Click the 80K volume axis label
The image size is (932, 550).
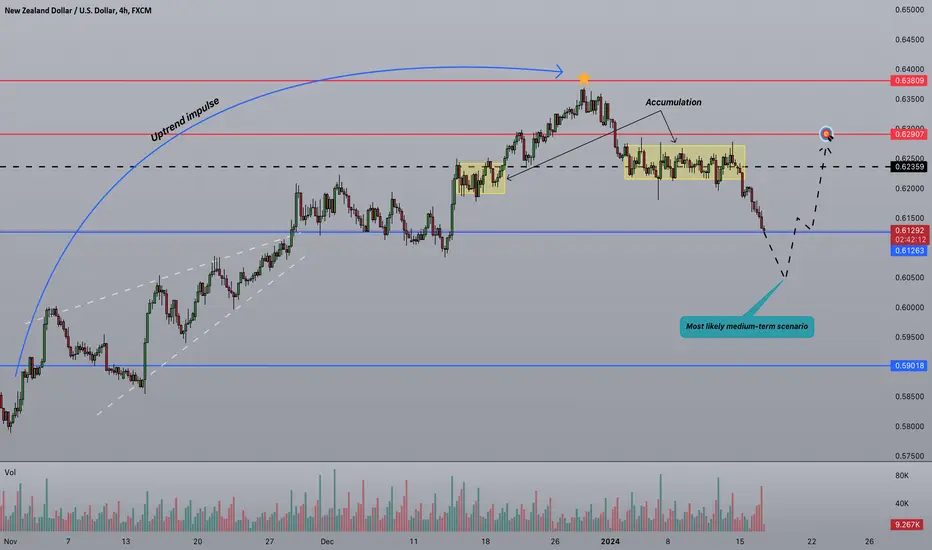coord(902,476)
